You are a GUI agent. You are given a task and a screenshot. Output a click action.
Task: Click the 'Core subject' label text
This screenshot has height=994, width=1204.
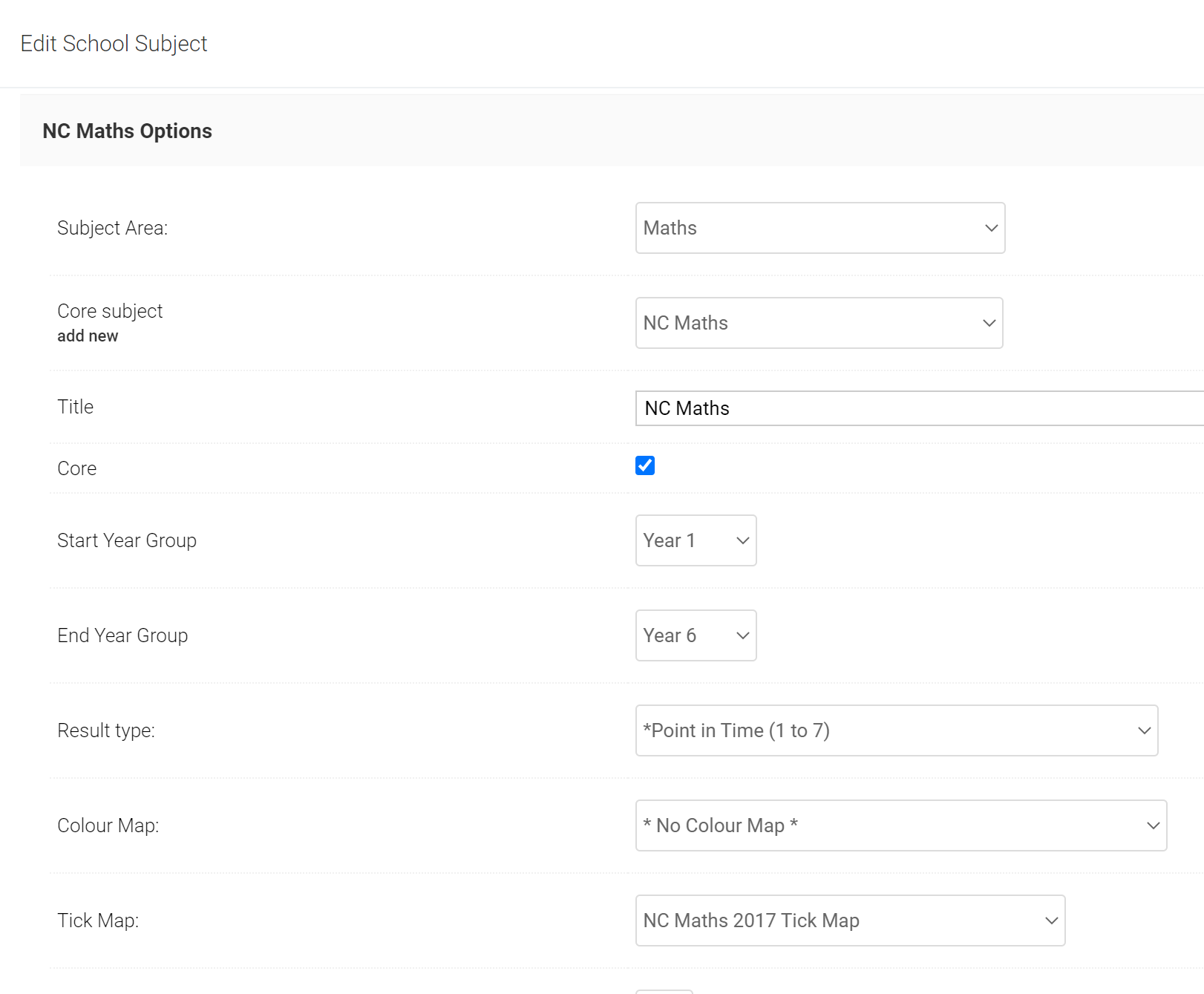(110, 311)
